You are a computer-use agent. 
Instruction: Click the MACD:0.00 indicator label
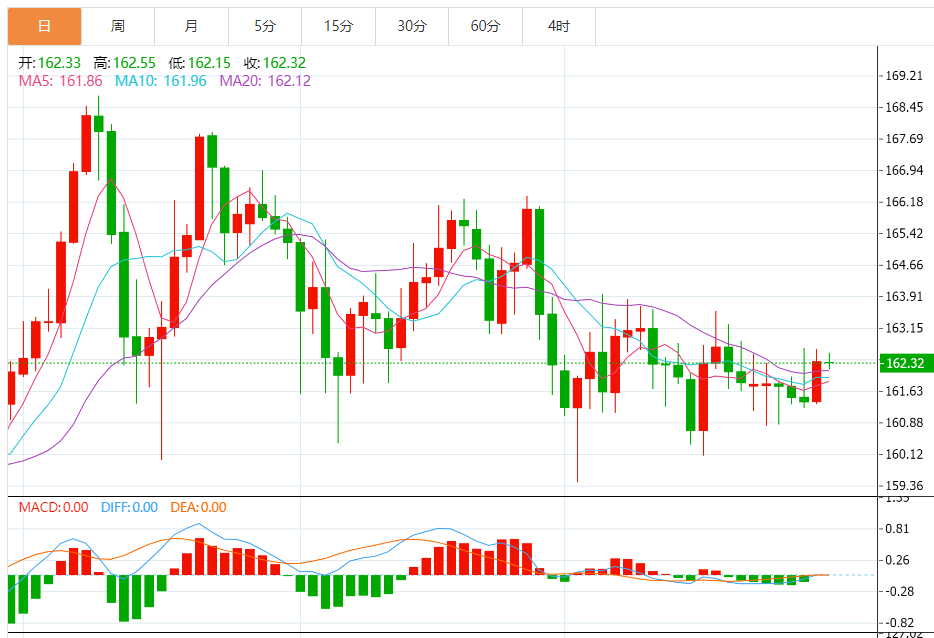click(x=54, y=508)
